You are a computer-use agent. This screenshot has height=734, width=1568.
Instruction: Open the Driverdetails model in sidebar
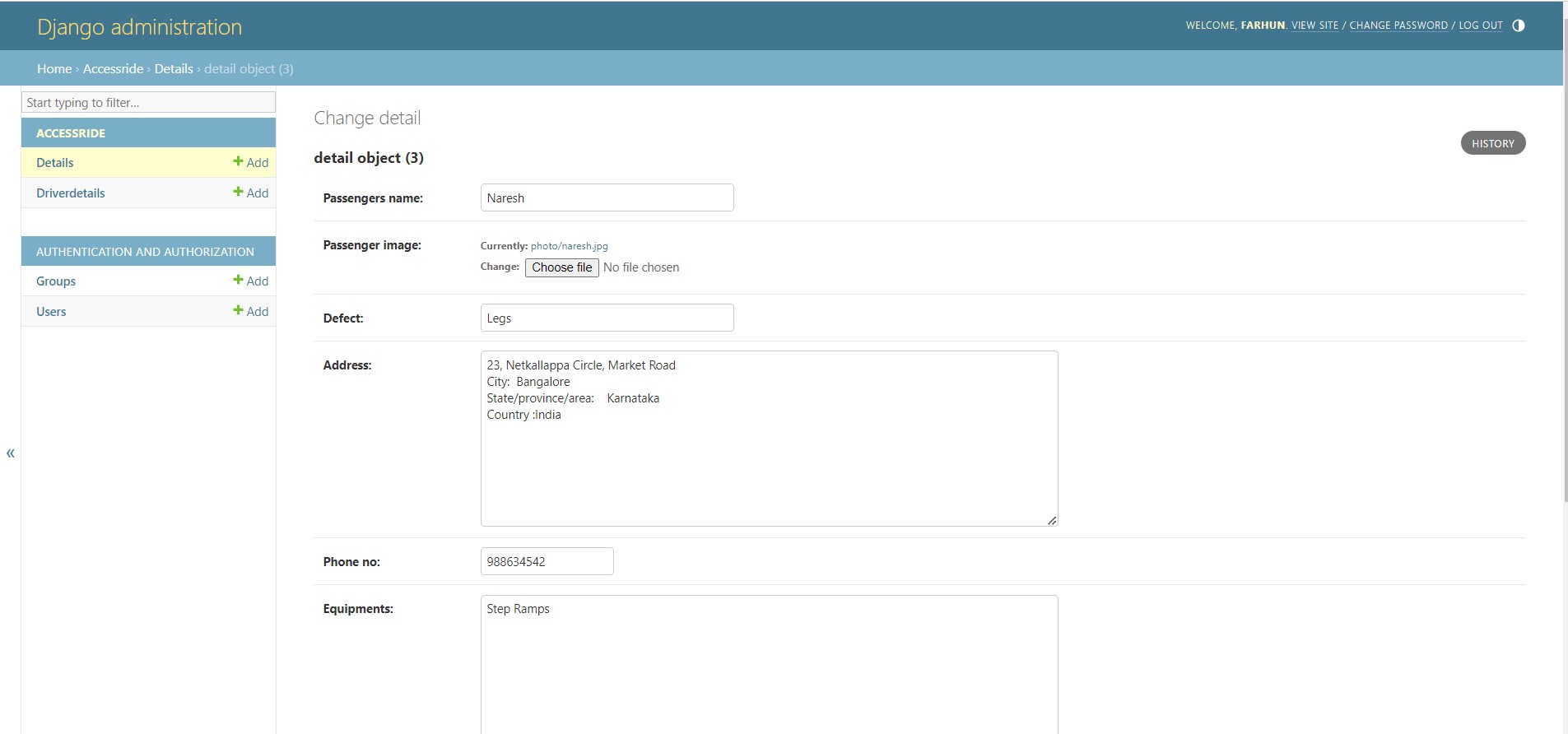coord(71,193)
